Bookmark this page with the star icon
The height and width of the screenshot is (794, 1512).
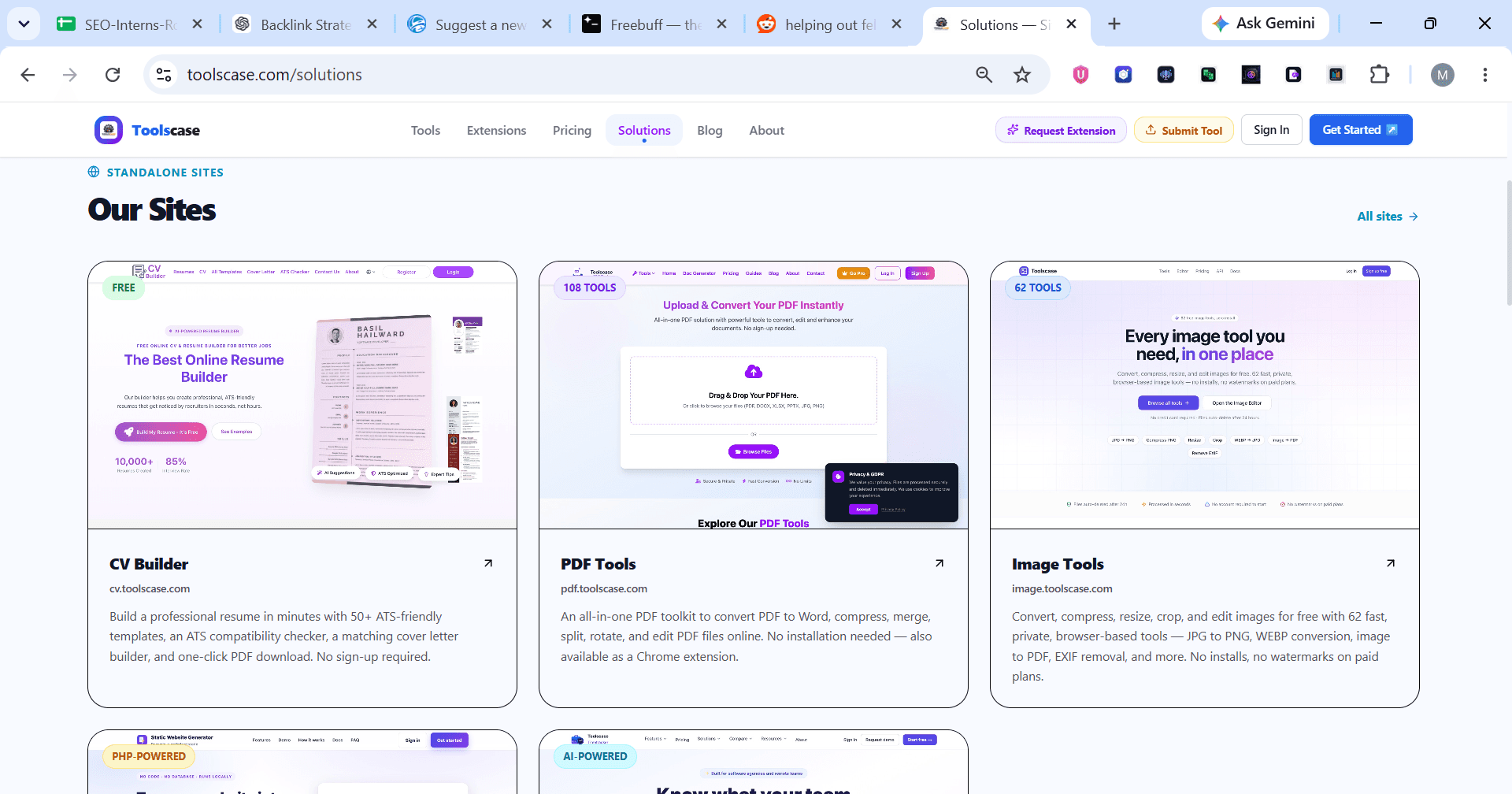[1022, 75]
